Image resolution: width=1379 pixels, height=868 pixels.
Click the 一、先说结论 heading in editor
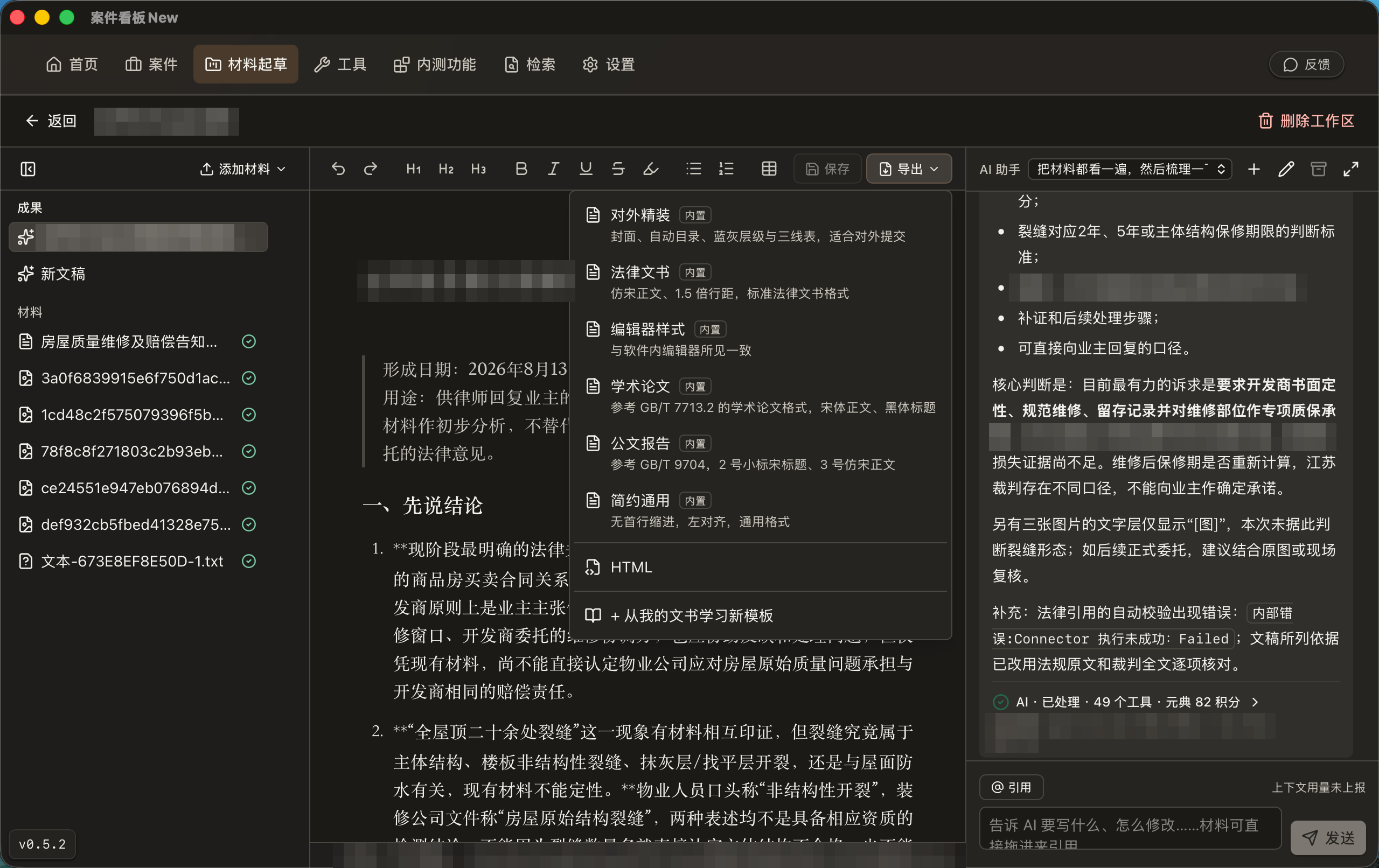[423, 506]
